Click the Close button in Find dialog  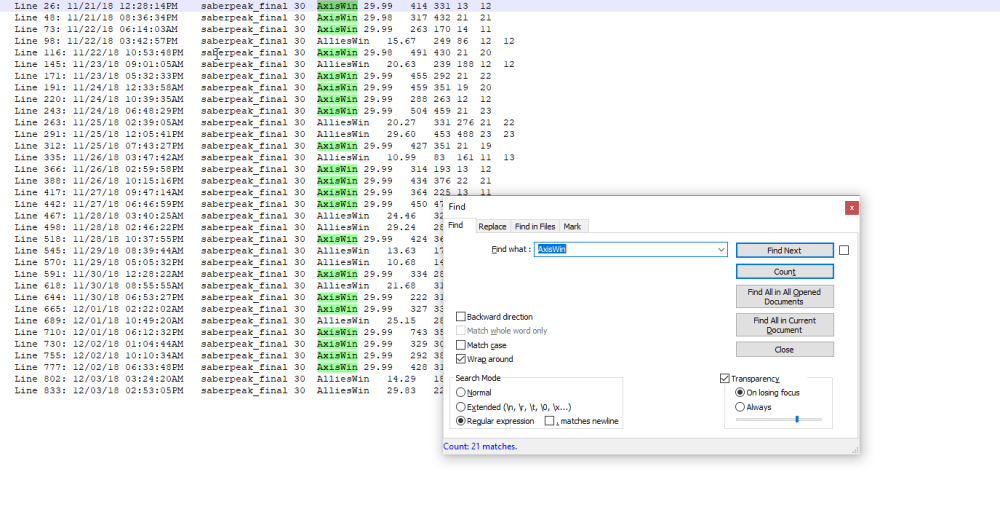[784, 349]
